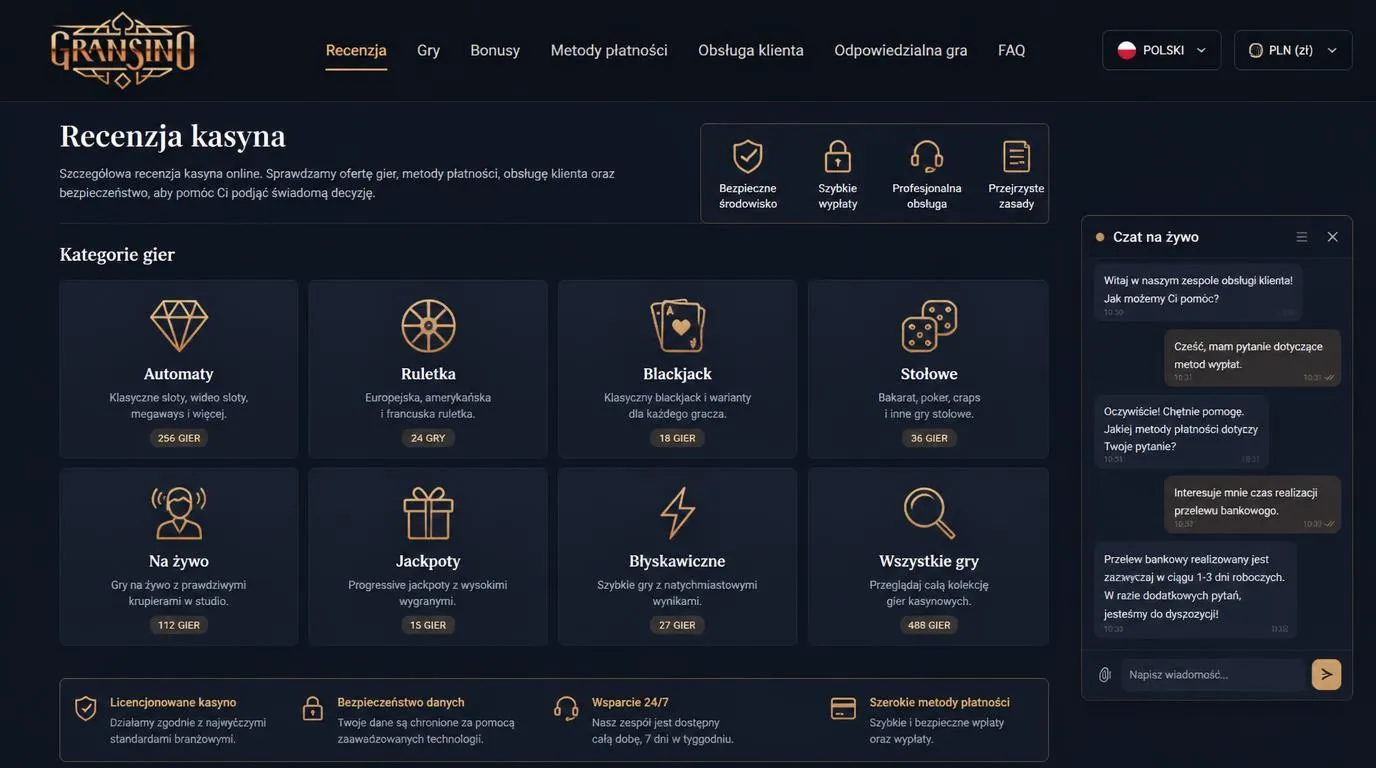Click the attachment paperclip in chat
The height and width of the screenshot is (768, 1376).
[x=1105, y=675]
